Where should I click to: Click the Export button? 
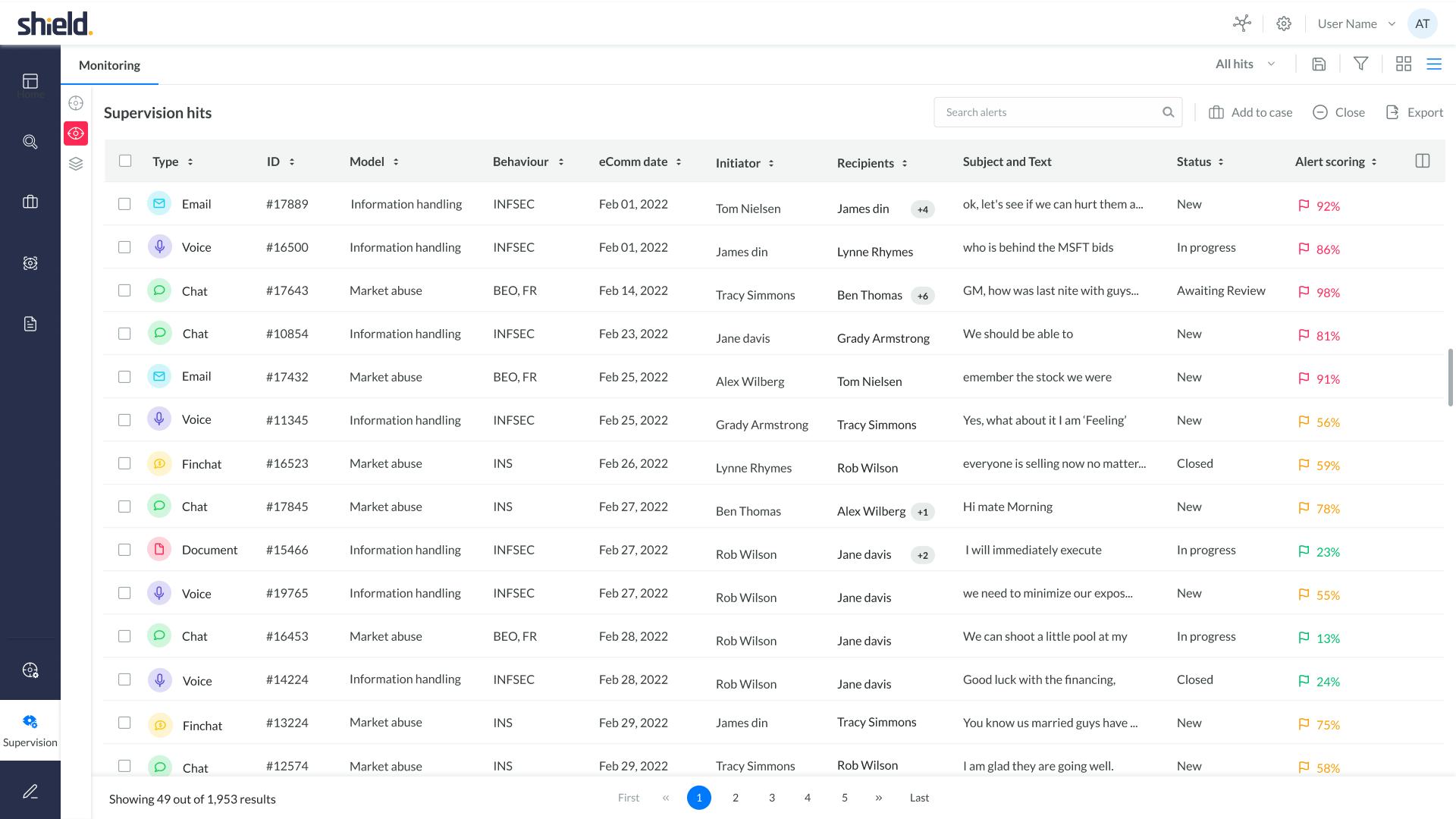(x=1414, y=112)
